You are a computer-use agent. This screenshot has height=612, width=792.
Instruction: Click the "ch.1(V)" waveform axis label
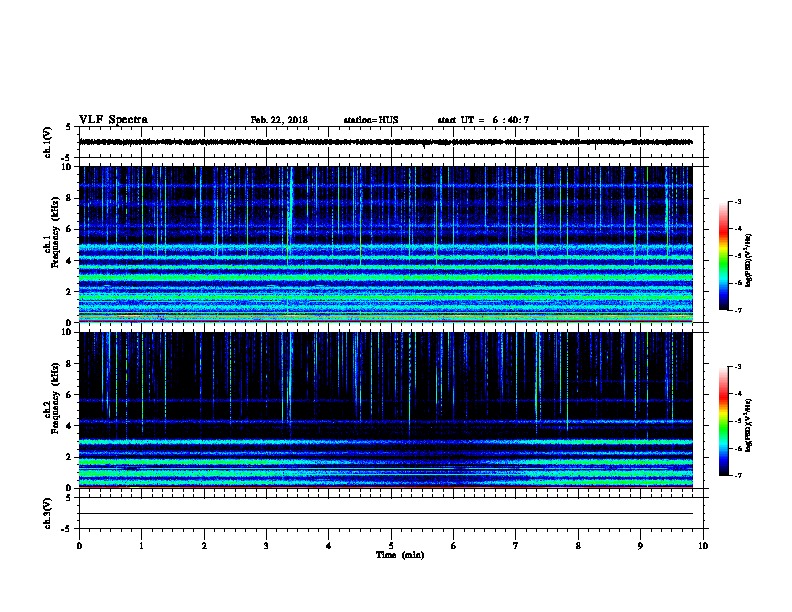pyautogui.click(x=48, y=142)
